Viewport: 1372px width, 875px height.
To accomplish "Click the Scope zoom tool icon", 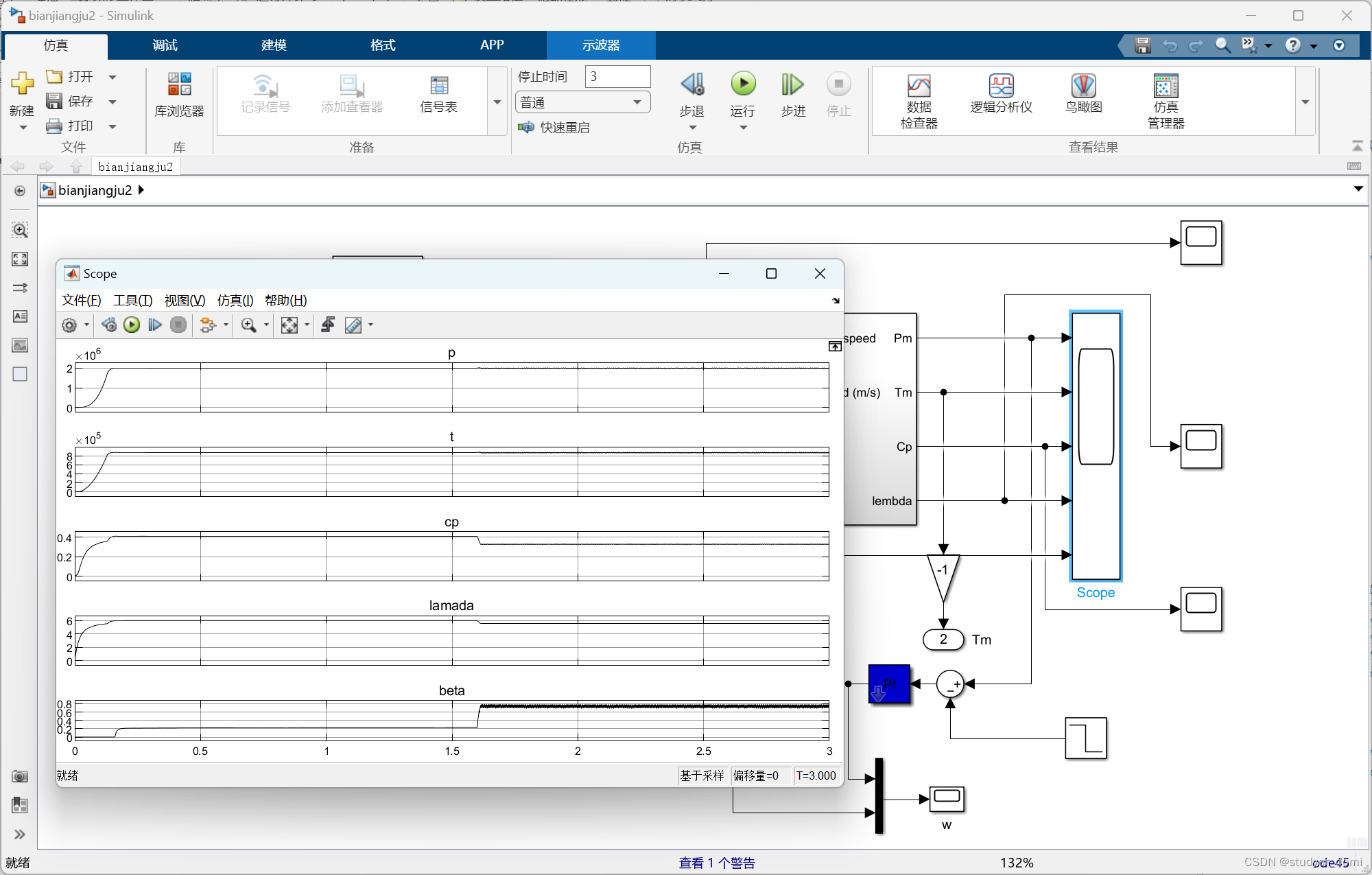I will click(x=248, y=325).
